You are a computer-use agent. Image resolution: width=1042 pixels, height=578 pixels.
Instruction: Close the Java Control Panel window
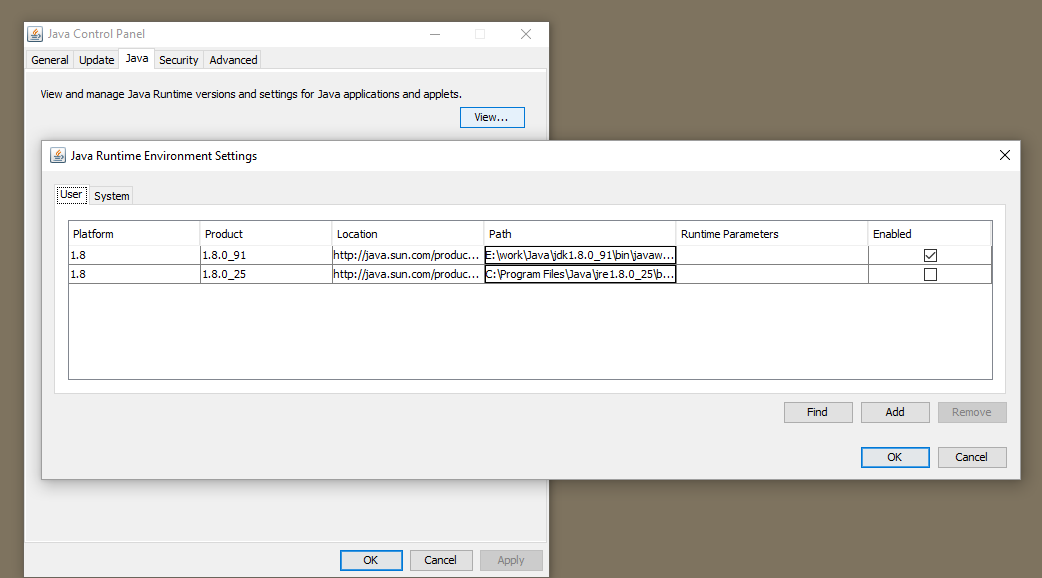526,34
